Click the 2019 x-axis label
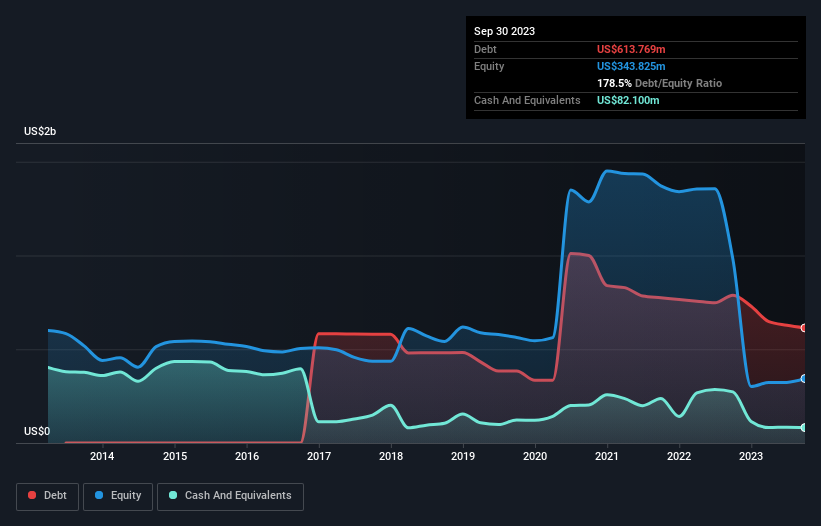 (x=463, y=456)
